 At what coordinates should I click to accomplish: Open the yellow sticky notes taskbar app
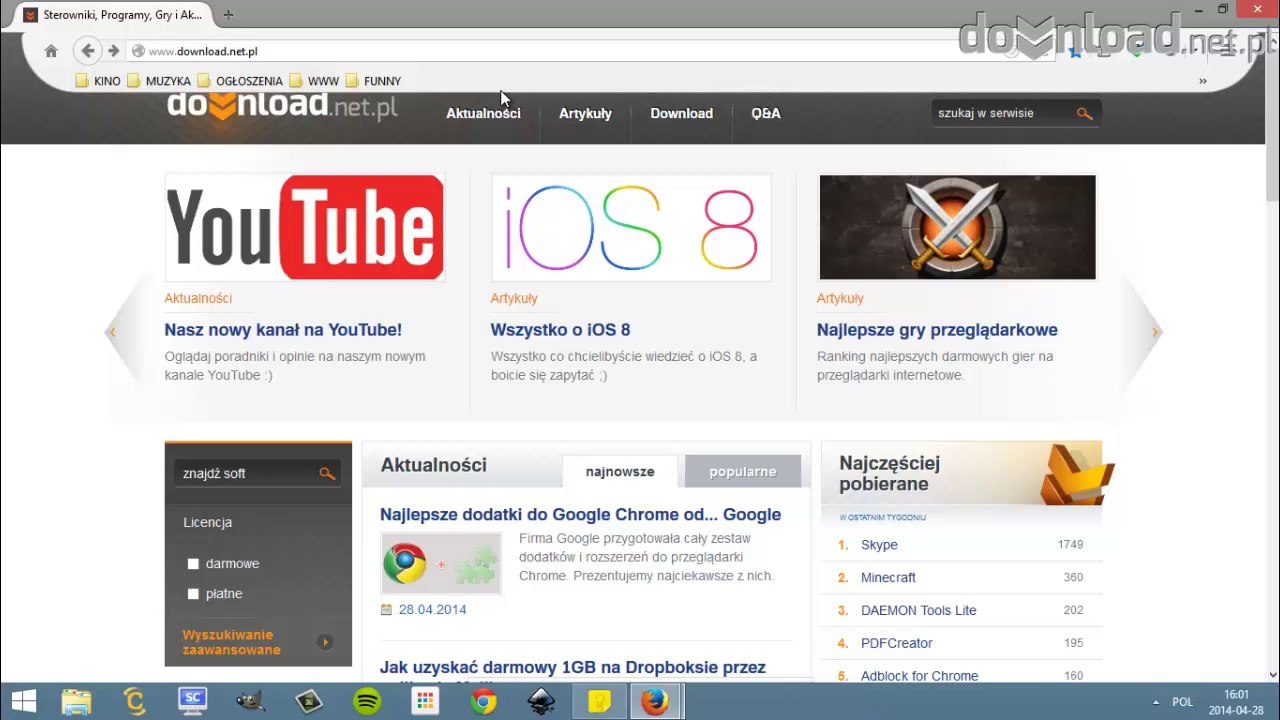point(598,701)
